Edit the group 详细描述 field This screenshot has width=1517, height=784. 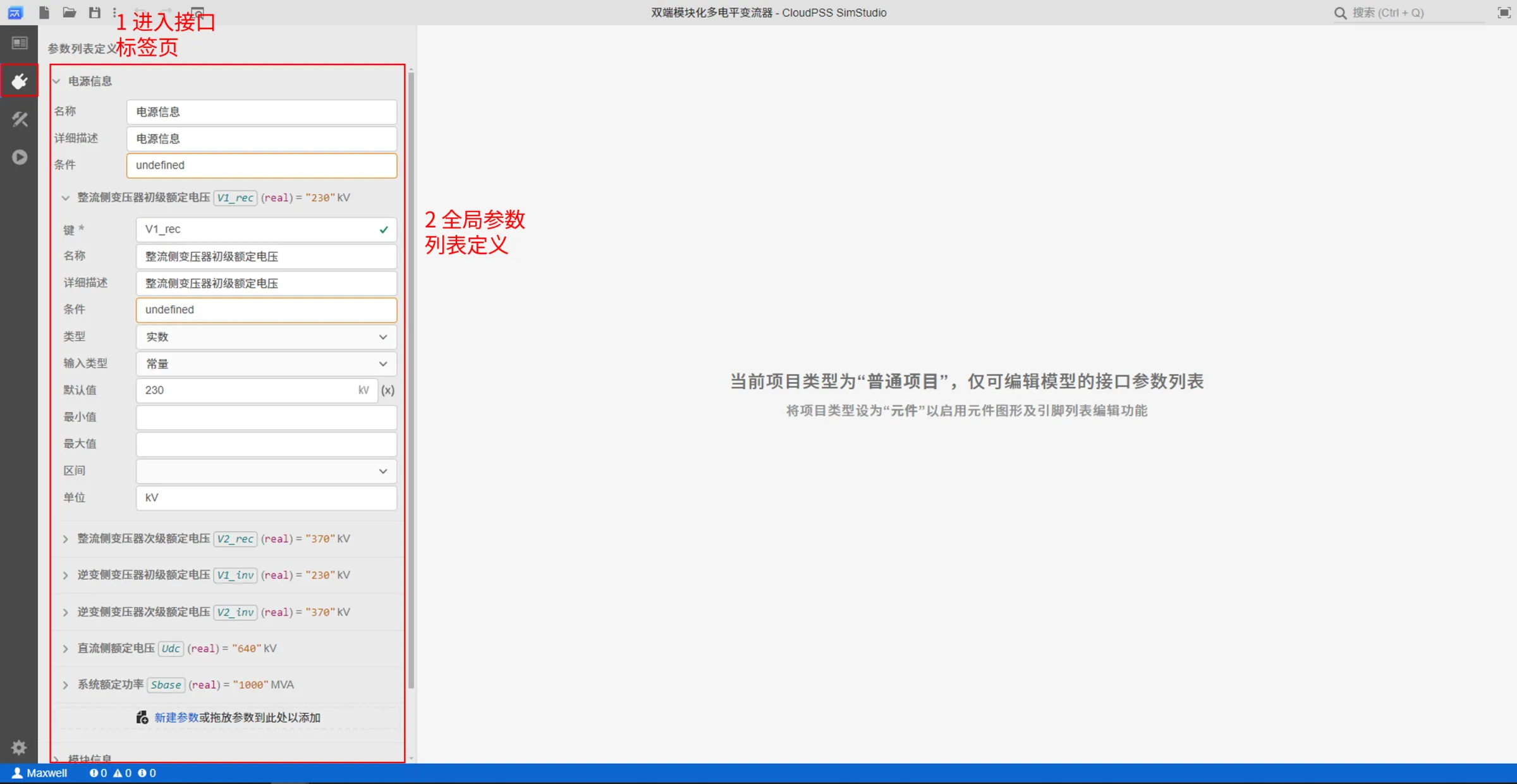pos(262,139)
